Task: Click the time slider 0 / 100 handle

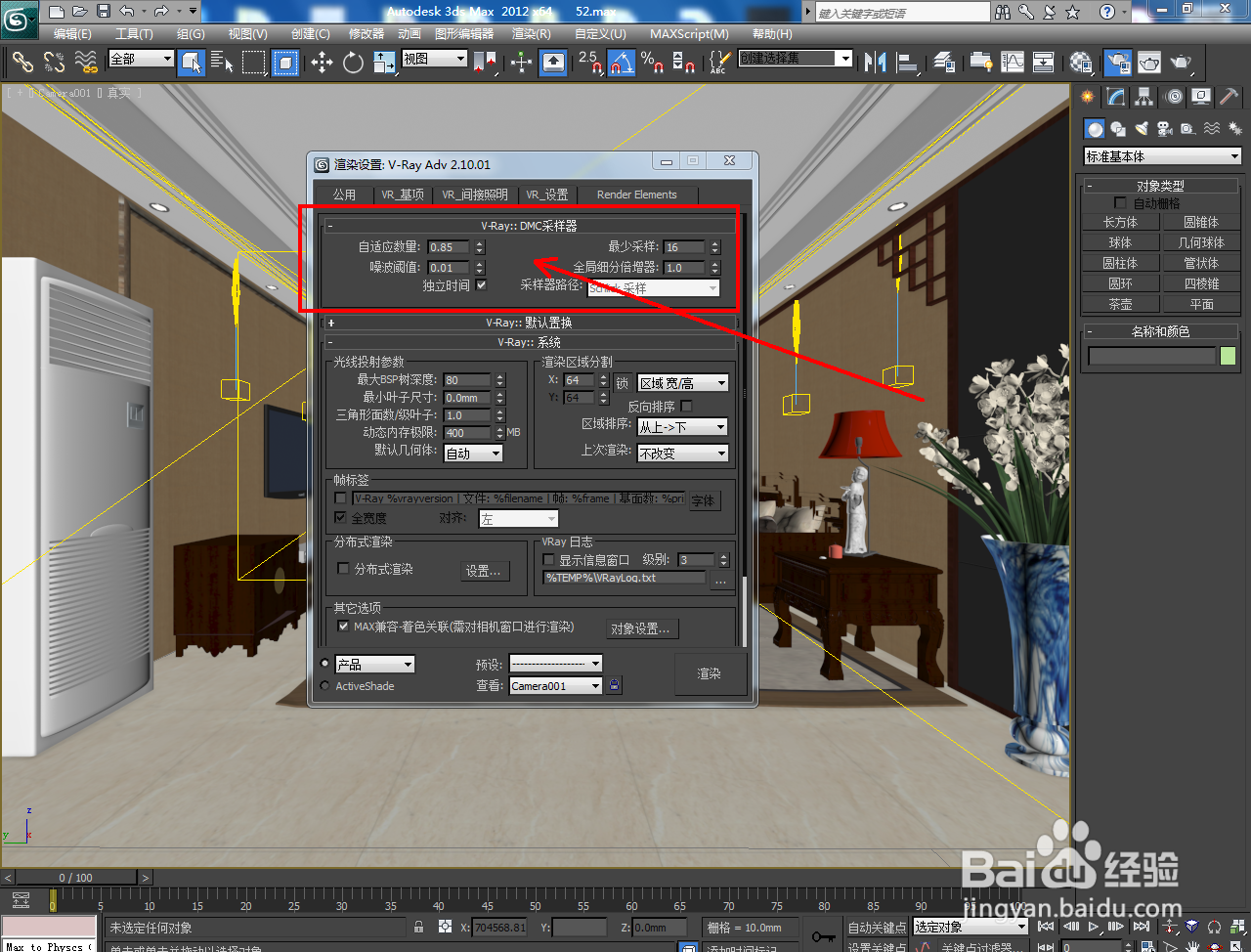Action: click(76, 877)
